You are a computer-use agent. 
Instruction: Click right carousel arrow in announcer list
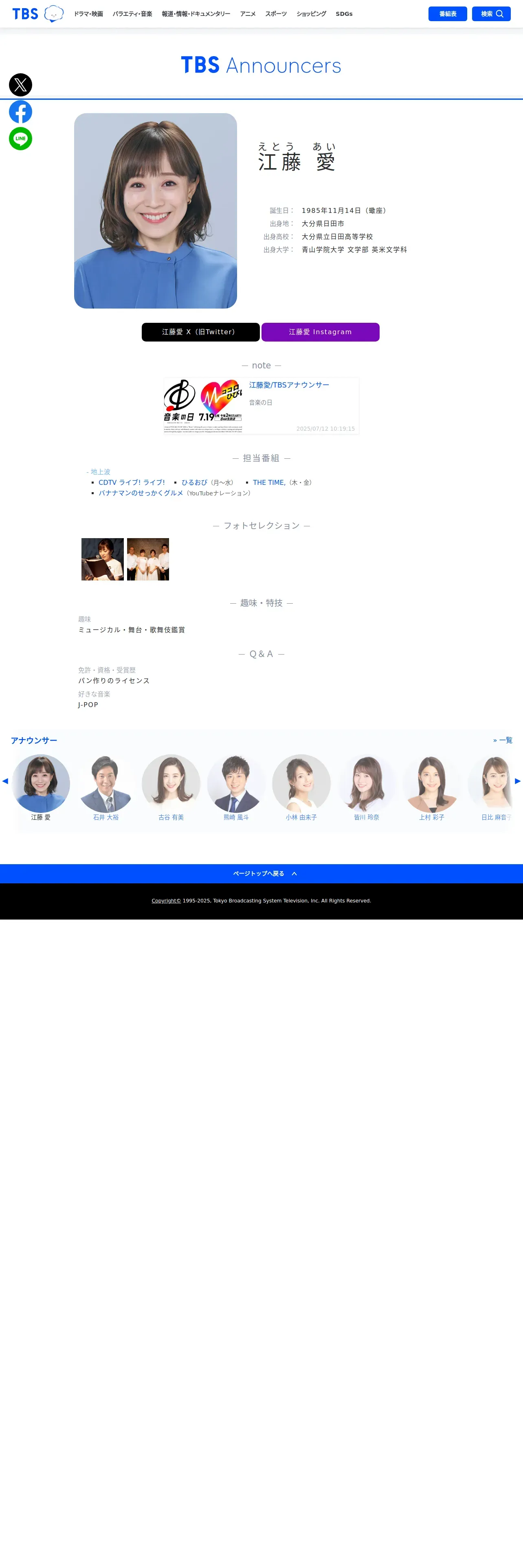pyautogui.click(x=518, y=781)
